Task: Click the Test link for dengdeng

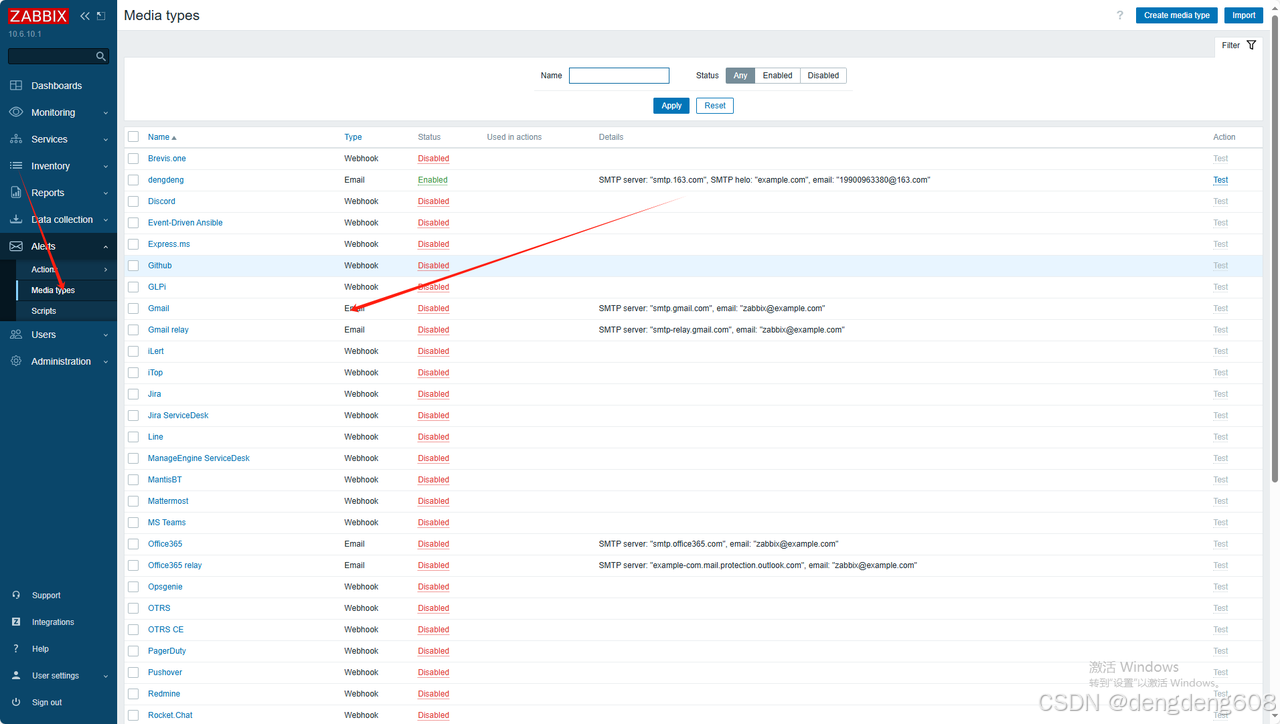Action: pos(1220,180)
